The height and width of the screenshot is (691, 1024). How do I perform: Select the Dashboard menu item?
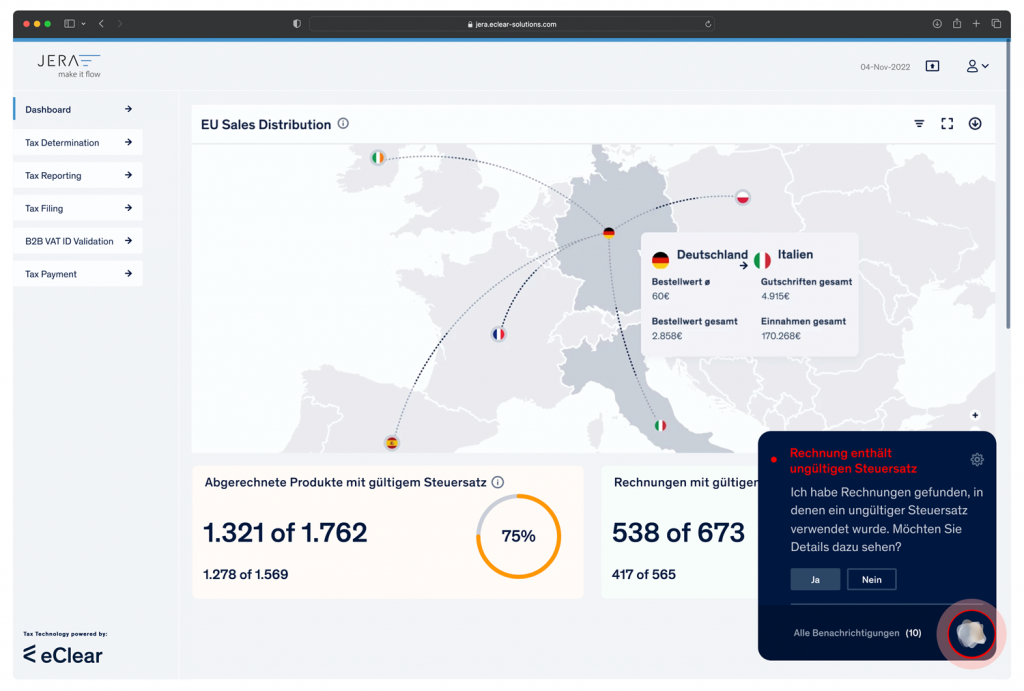[x=77, y=109]
